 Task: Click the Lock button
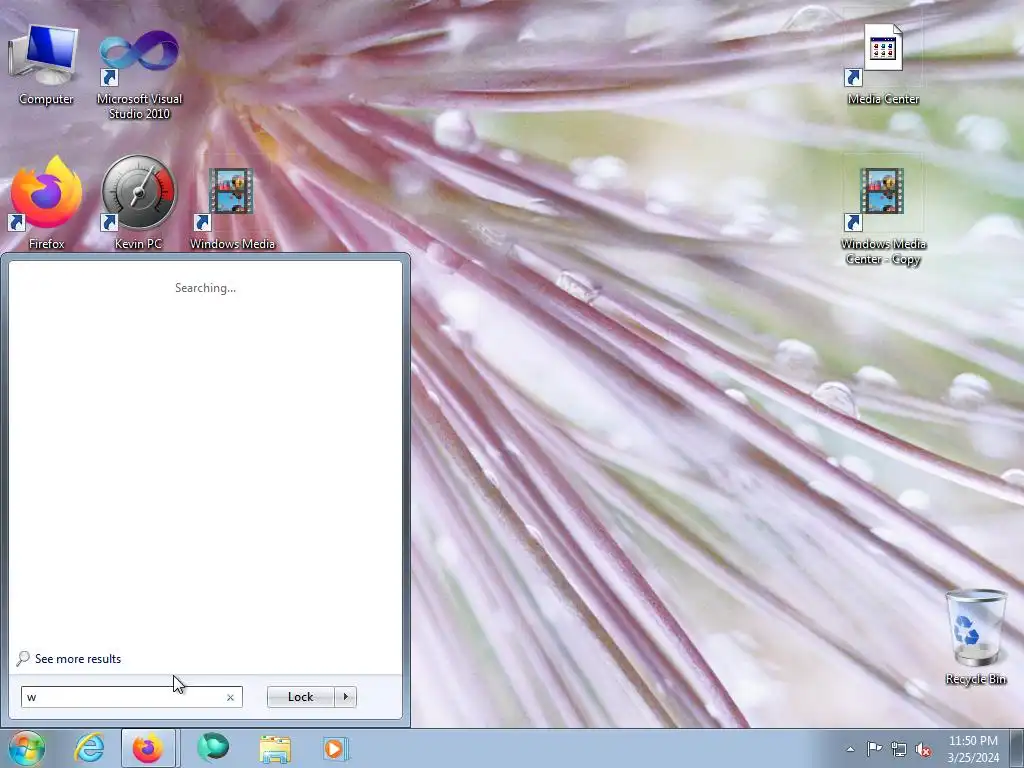[300, 697]
